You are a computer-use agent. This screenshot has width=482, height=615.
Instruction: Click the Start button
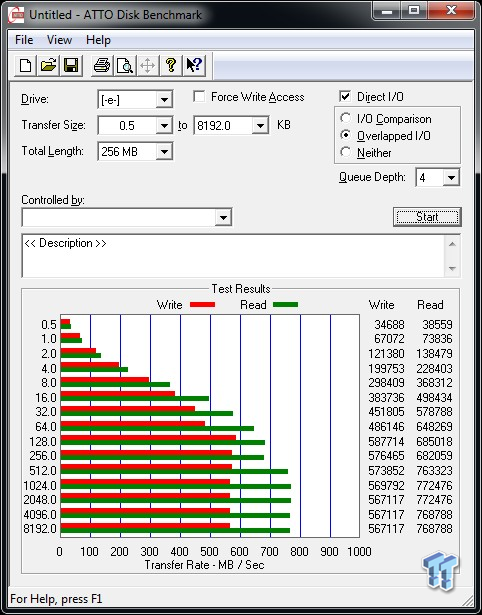coord(427,217)
